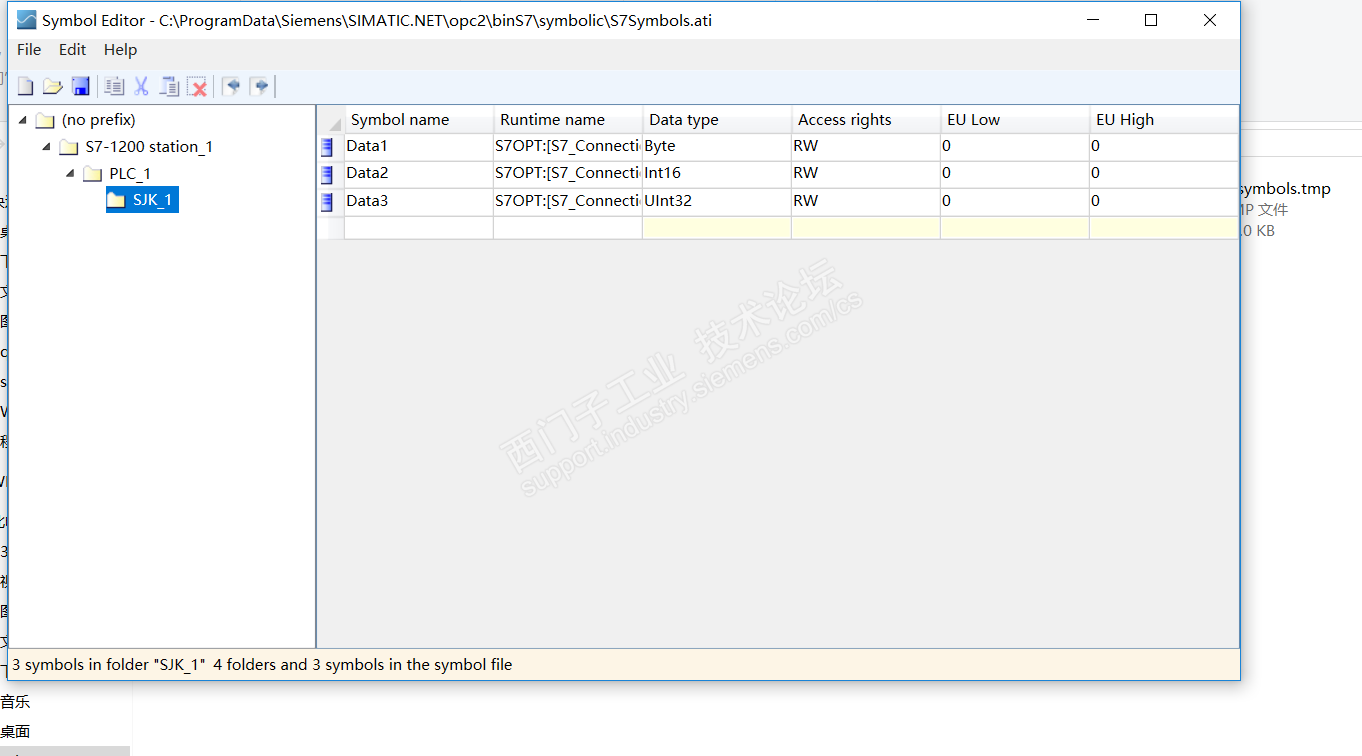This screenshot has height=756, width=1362.
Task: Open the Help menu
Action: [121, 50]
